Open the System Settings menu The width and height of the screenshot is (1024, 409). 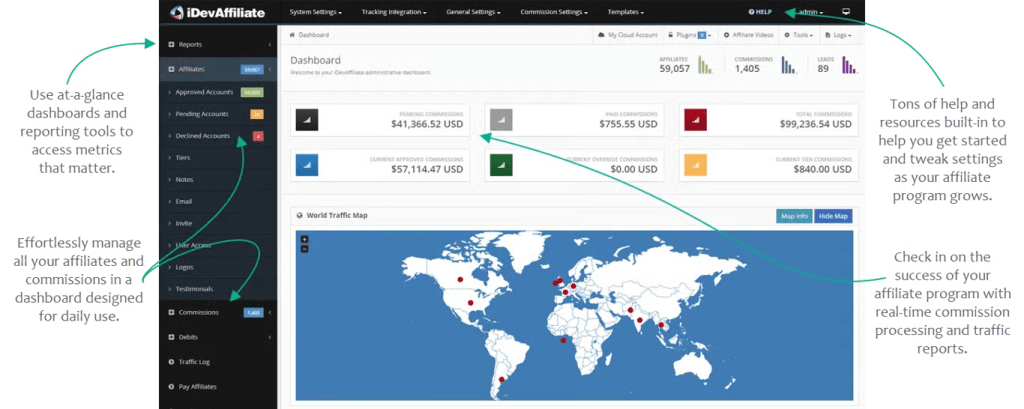pos(315,12)
